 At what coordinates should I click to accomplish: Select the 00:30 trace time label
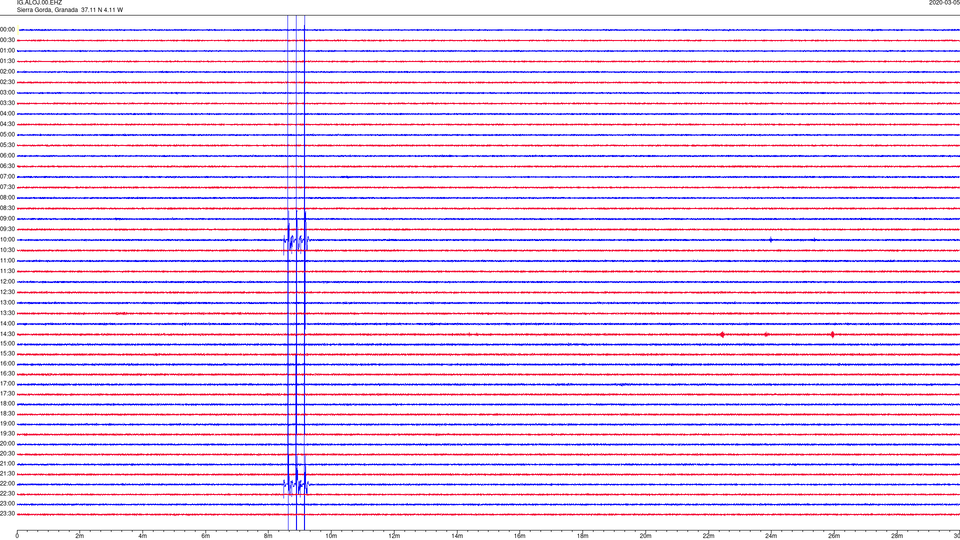click(x=7, y=40)
